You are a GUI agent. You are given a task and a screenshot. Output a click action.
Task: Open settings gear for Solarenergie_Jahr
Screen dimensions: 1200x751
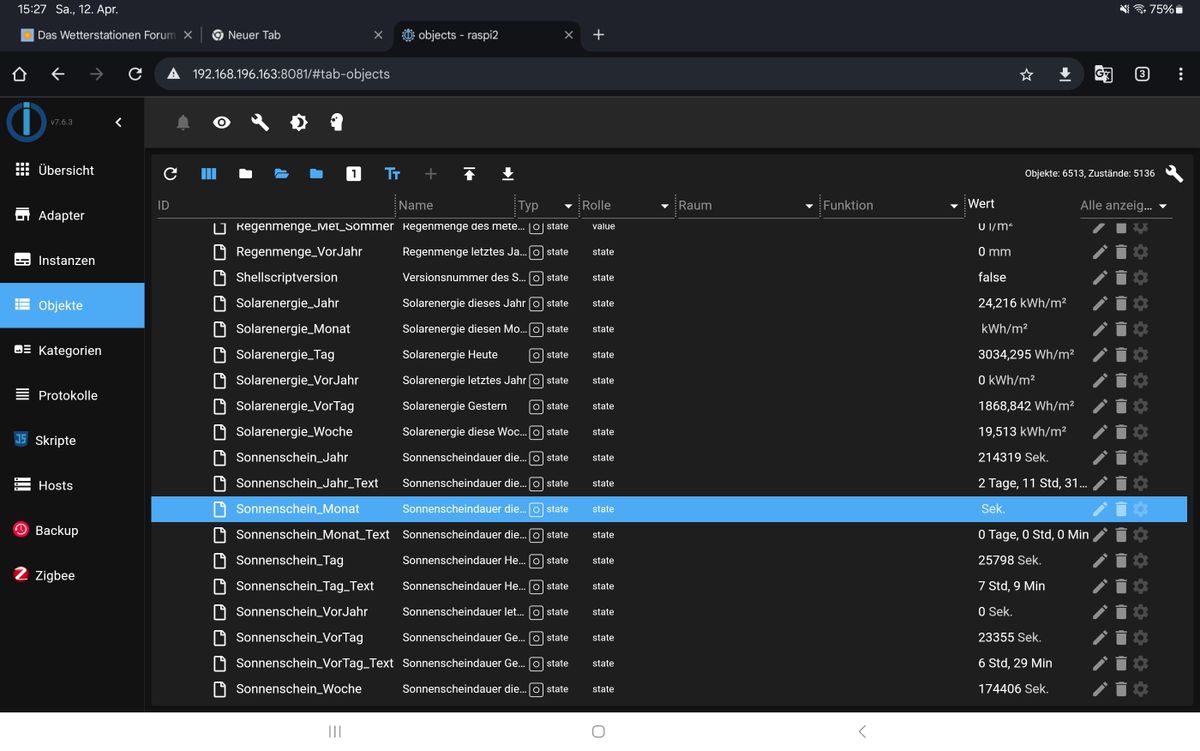pyautogui.click(x=1141, y=303)
